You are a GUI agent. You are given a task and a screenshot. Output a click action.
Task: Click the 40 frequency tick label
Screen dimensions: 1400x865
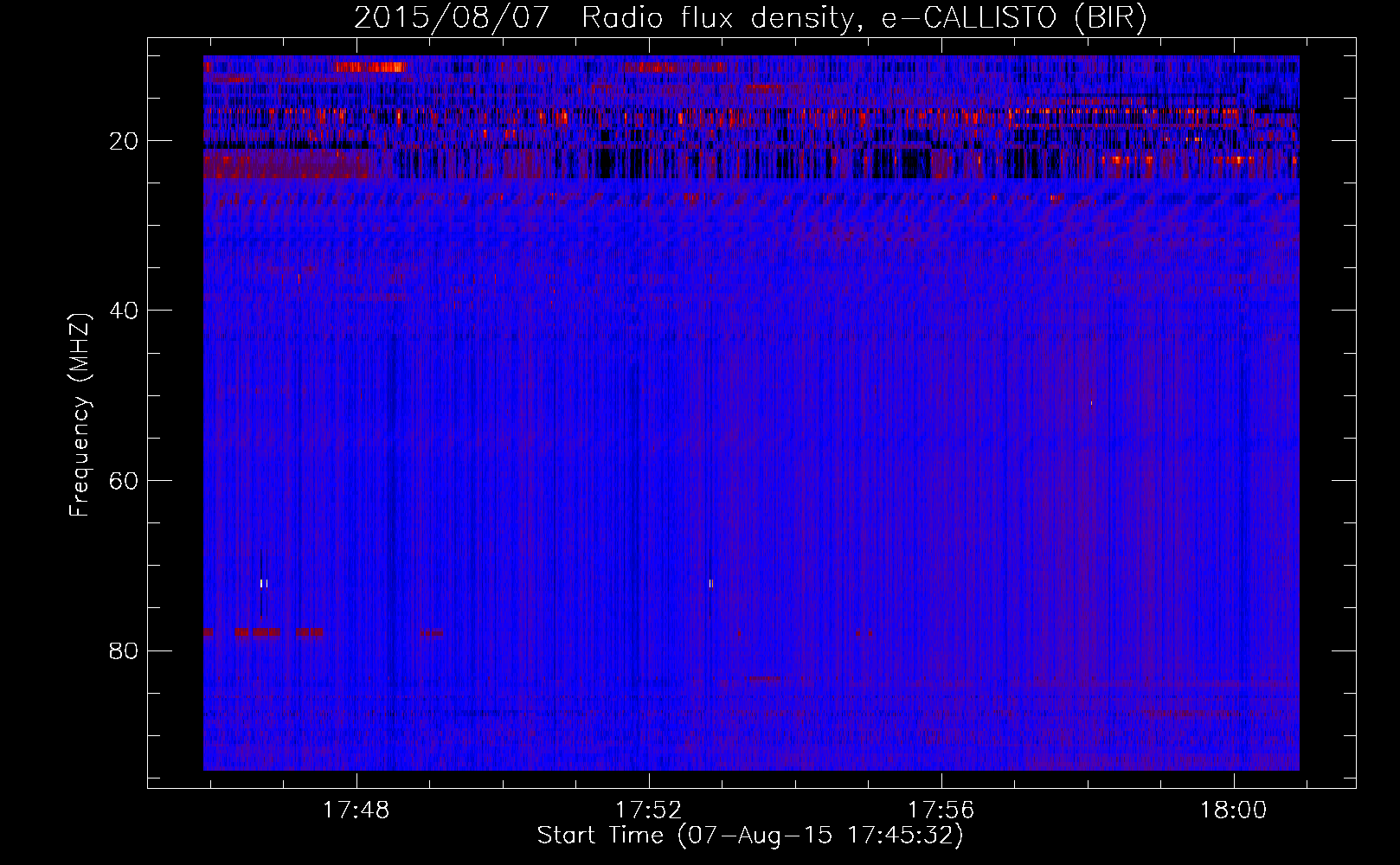coord(124,311)
